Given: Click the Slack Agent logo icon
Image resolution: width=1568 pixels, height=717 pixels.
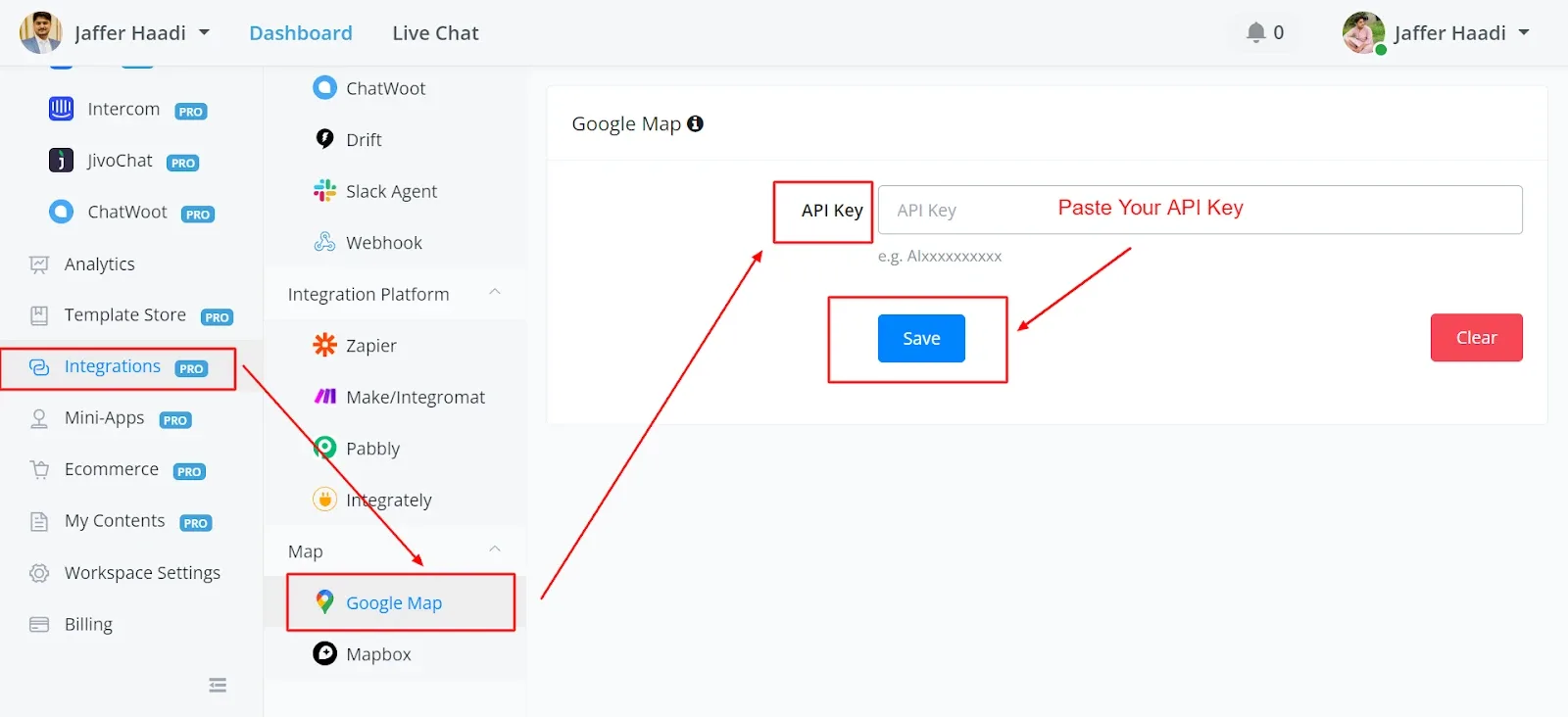Looking at the screenshot, I should coord(324,191).
